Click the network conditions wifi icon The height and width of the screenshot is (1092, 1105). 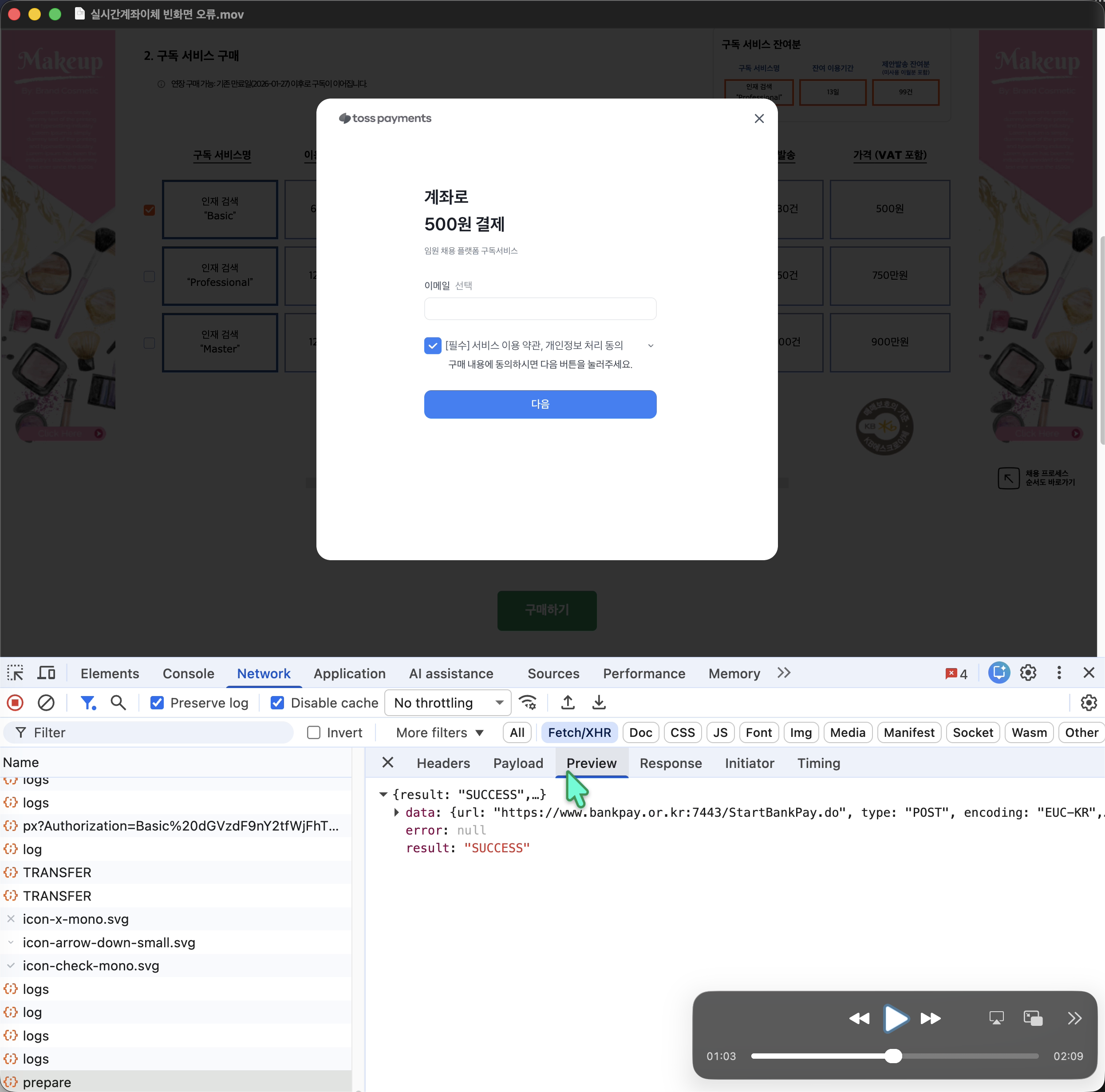(527, 702)
